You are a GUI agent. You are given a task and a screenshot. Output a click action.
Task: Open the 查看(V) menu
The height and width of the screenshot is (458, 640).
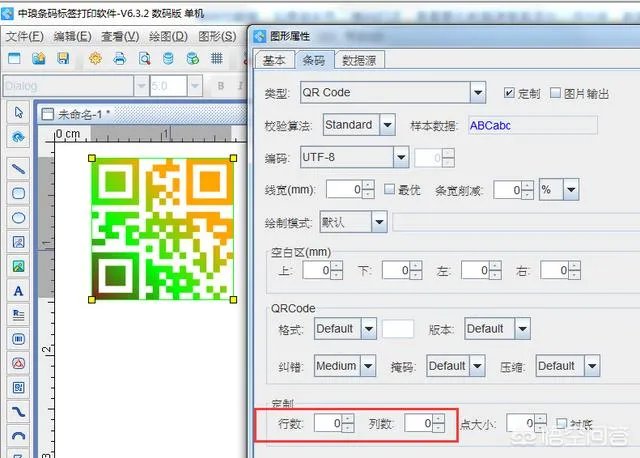point(120,36)
